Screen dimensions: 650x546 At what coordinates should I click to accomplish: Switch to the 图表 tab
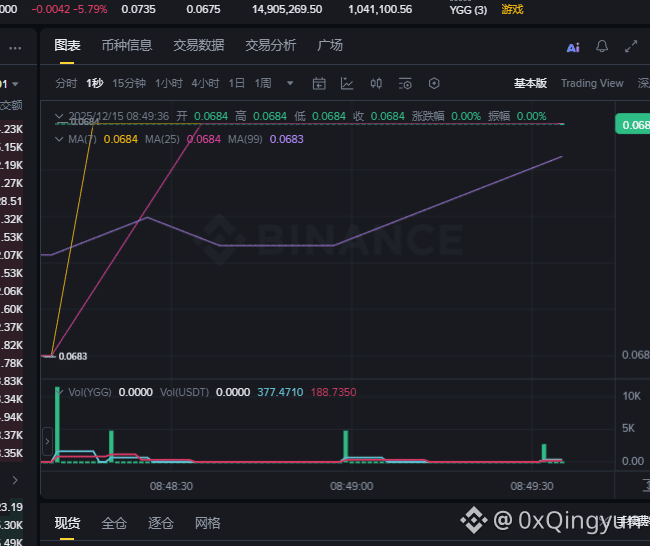tap(67, 46)
